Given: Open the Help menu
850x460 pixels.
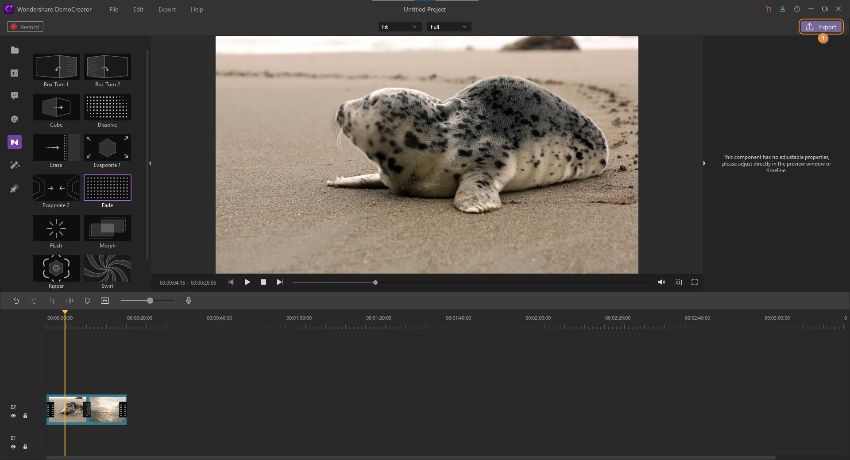Looking at the screenshot, I should tap(197, 9).
